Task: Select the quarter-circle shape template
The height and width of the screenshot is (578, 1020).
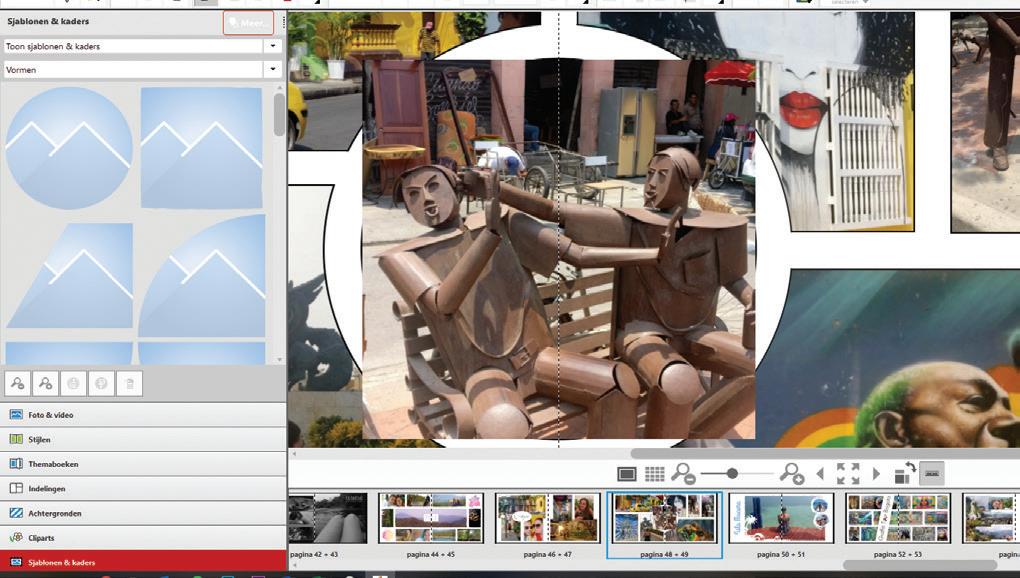Action: [x=202, y=276]
